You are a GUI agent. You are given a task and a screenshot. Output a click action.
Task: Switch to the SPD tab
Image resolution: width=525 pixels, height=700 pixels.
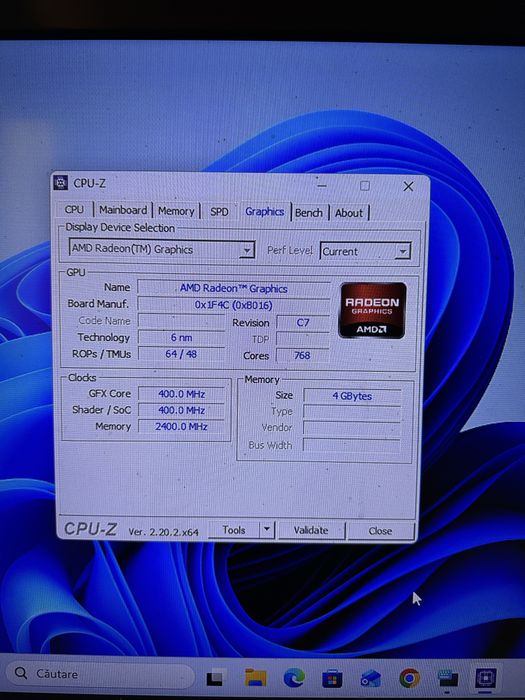click(x=219, y=212)
